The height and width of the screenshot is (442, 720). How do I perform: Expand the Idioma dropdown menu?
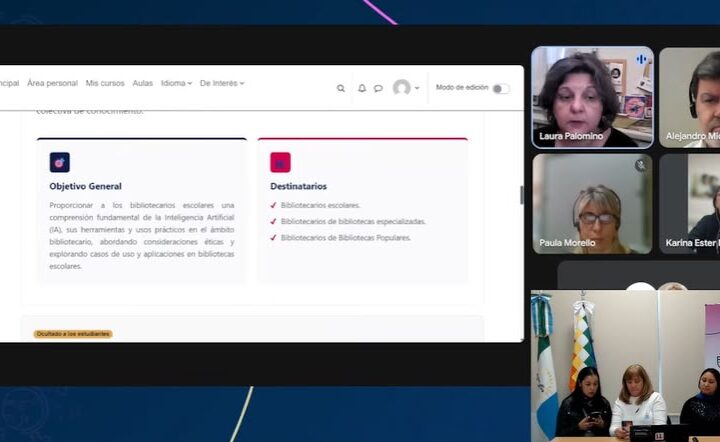coord(176,83)
